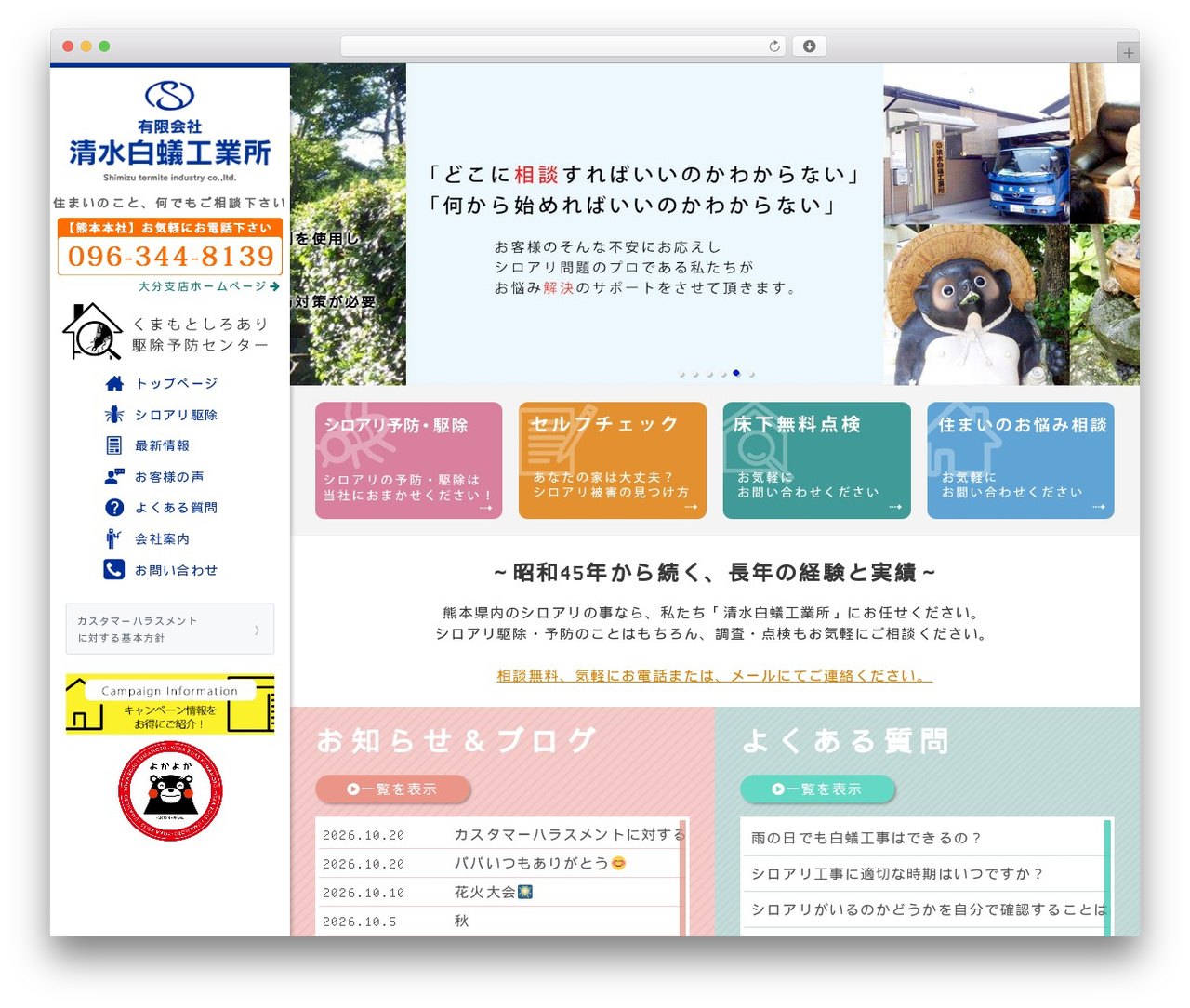Select the first slideshow dot indicator
This screenshot has width=1190, height=1008.
[681, 374]
